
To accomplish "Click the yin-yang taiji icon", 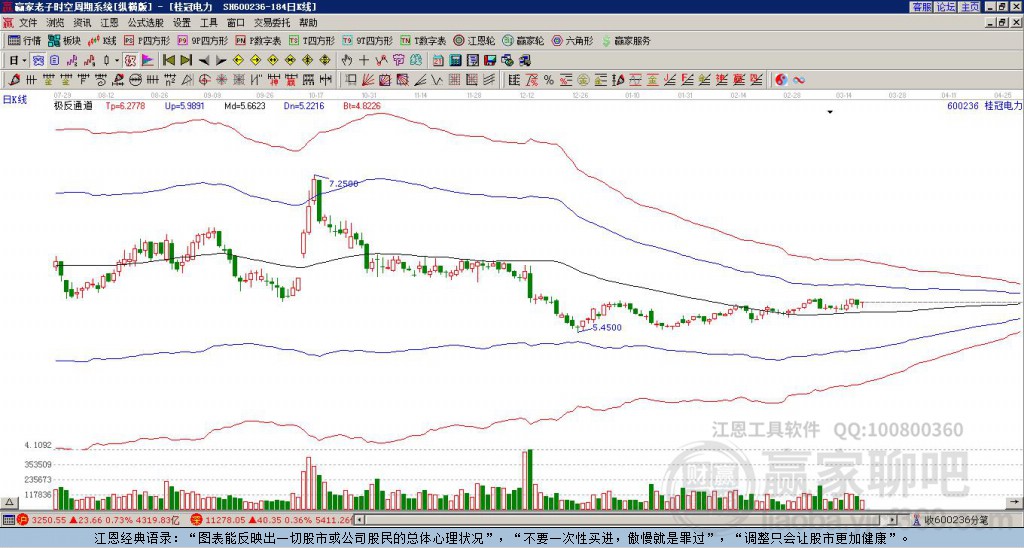I will pyautogui.click(x=781, y=80).
